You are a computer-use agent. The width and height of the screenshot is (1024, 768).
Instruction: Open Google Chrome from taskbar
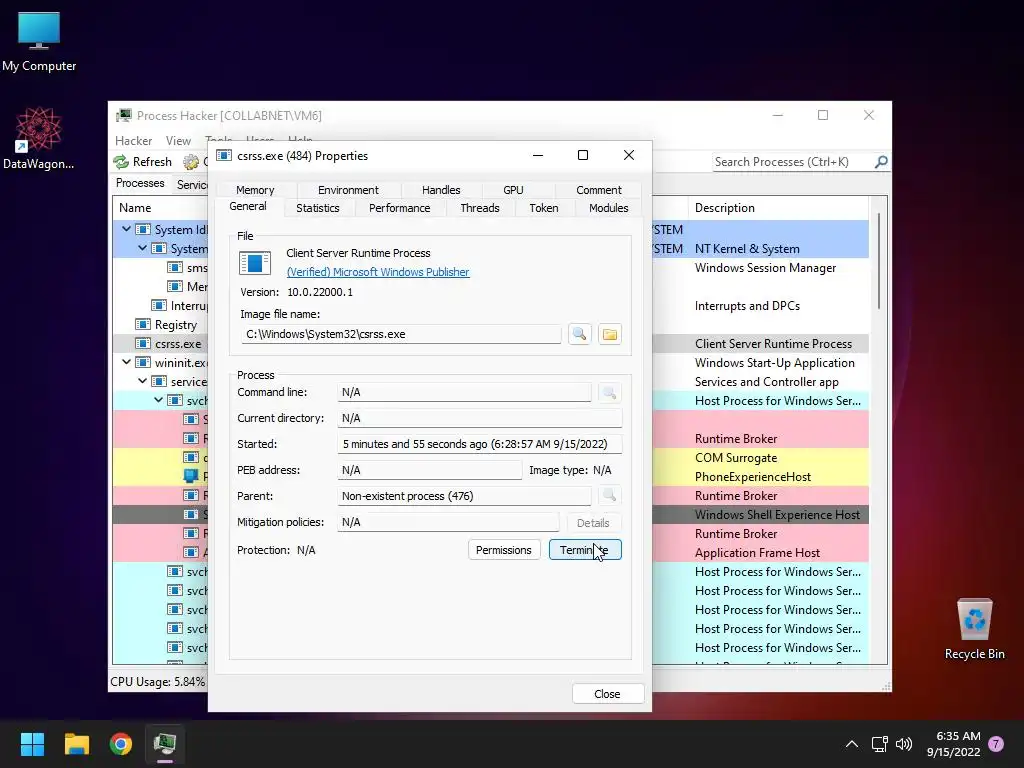[121, 744]
